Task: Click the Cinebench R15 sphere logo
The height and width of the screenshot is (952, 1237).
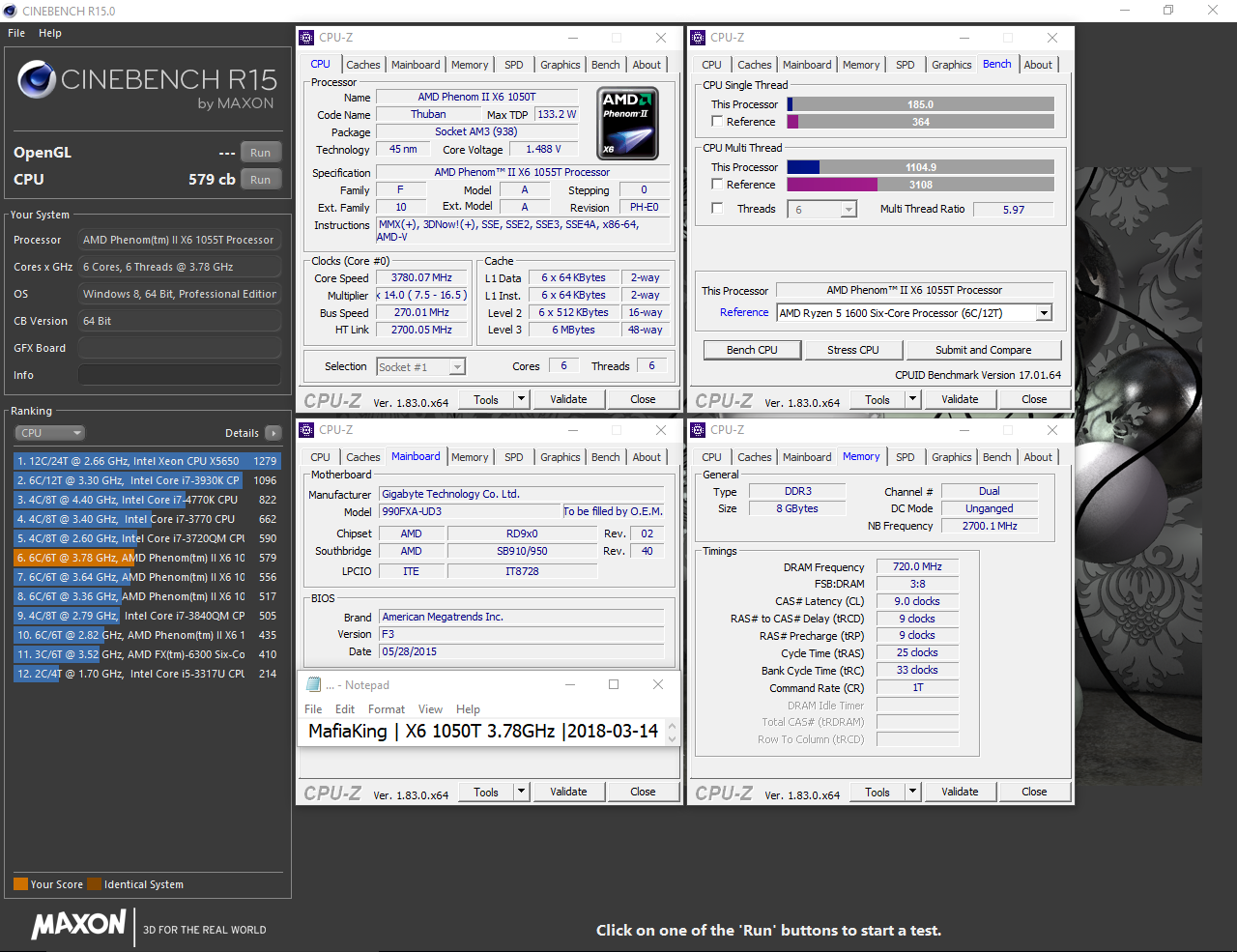Action: pos(37,79)
